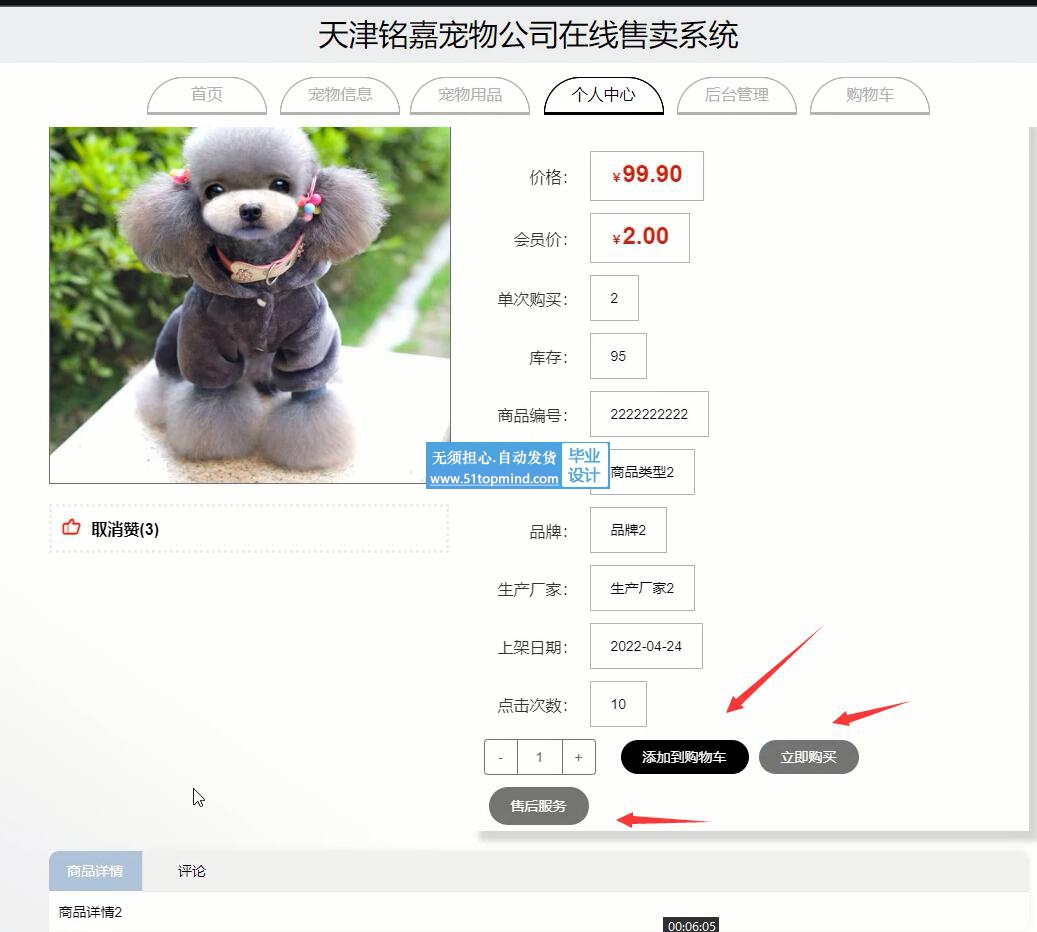
Task: Click the 商品详情2 description text
Action: tap(91, 912)
